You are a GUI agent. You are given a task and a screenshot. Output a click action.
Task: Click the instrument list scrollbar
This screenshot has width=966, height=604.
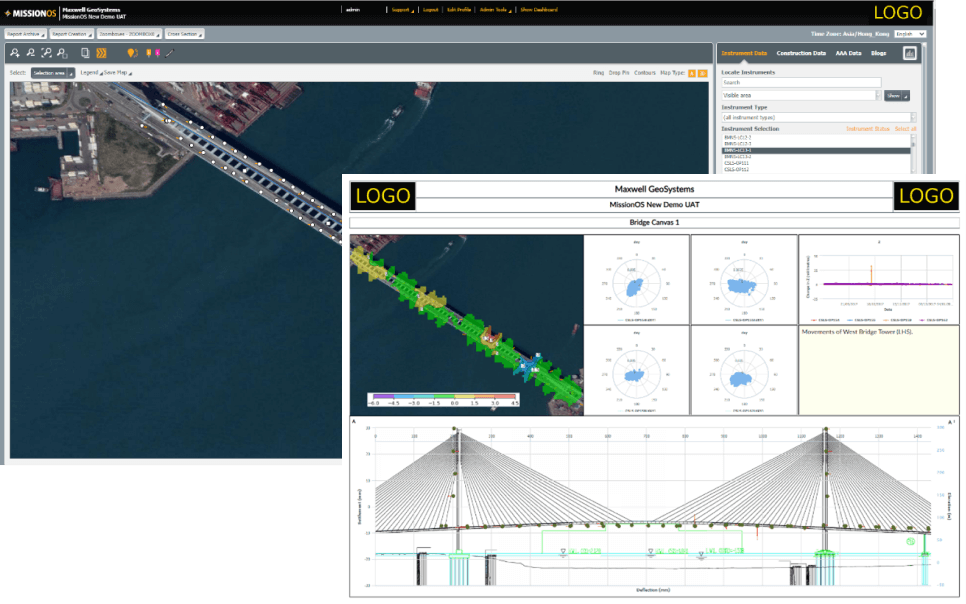pyautogui.click(x=913, y=153)
